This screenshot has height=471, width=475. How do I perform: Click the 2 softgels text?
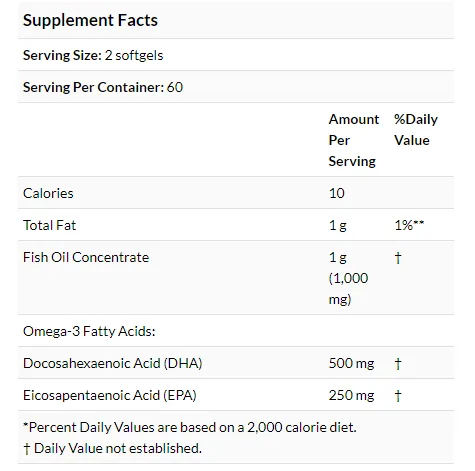click(x=134, y=55)
